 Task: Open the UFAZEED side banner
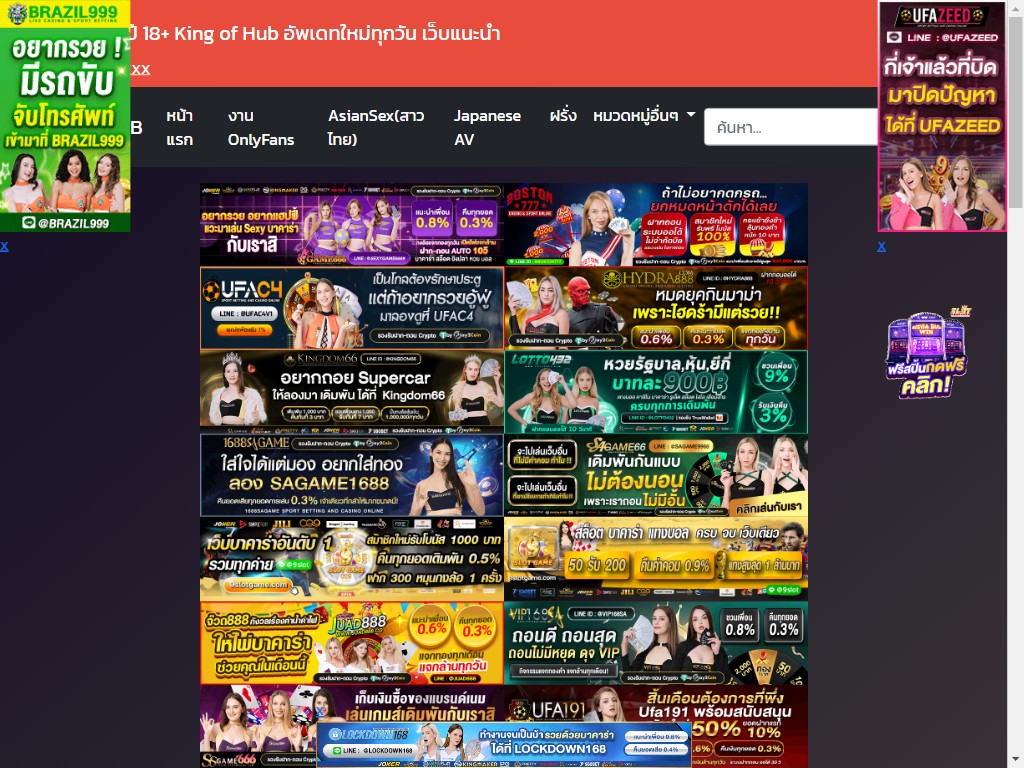pyautogui.click(x=942, y=116)
